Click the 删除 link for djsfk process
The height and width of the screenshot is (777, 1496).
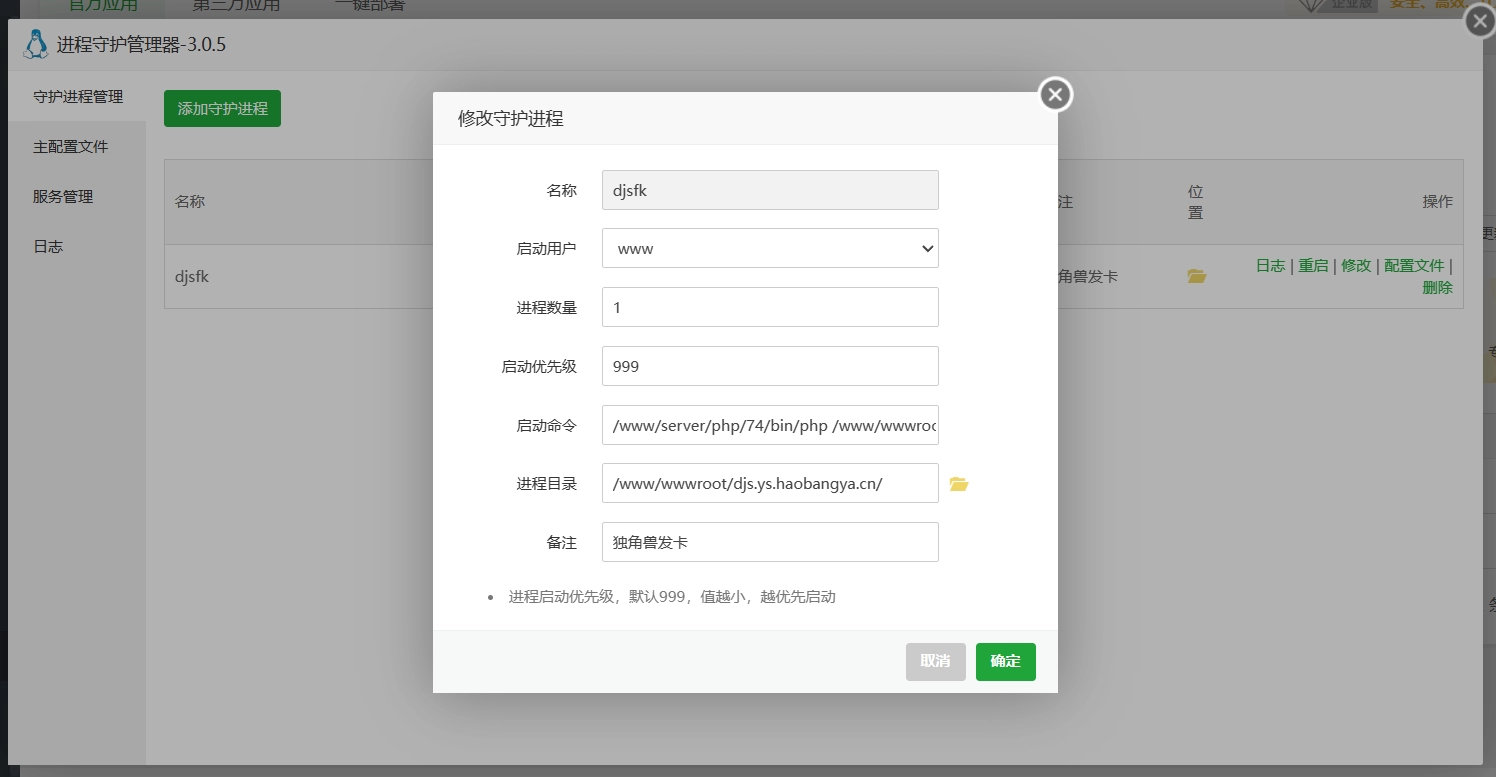pyautogui.click(x=1437, y=287)
